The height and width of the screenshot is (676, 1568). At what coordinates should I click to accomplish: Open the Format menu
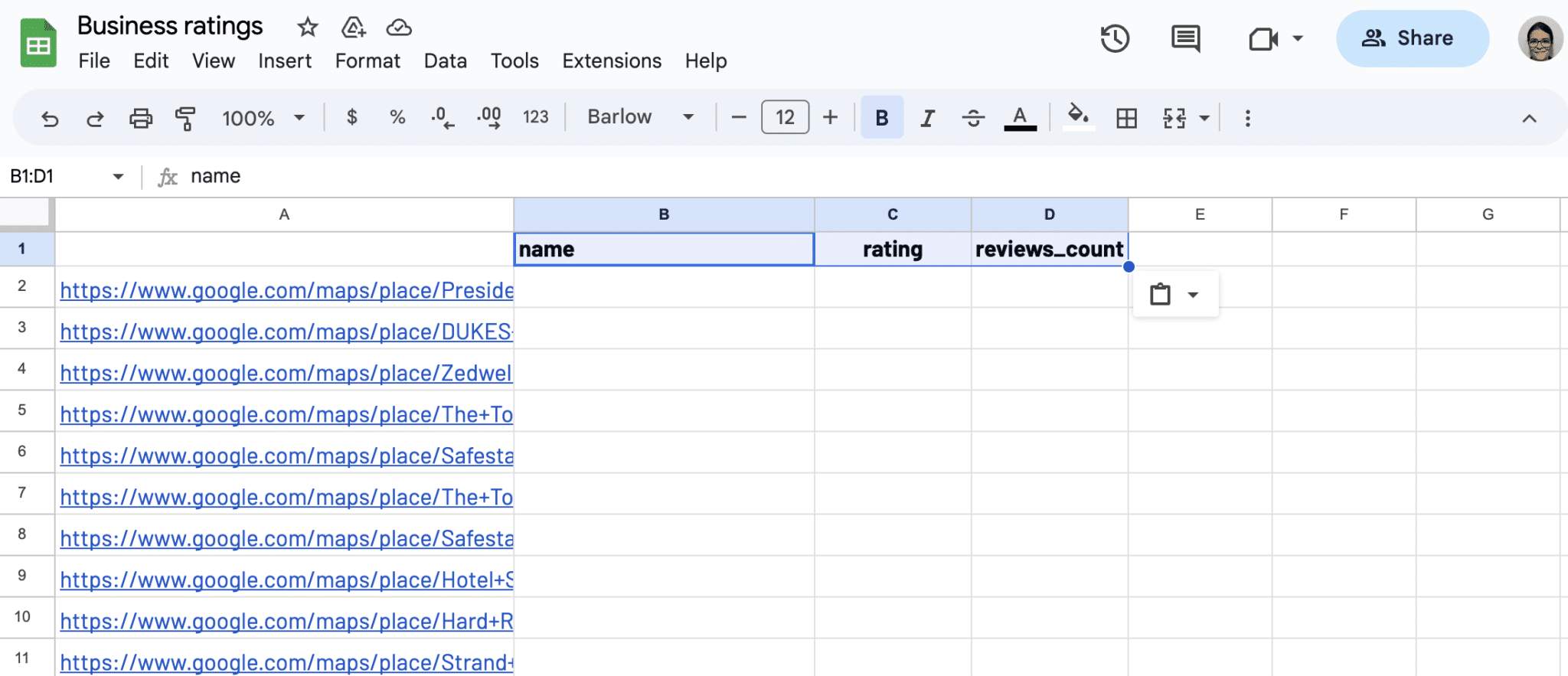(367, 60)
